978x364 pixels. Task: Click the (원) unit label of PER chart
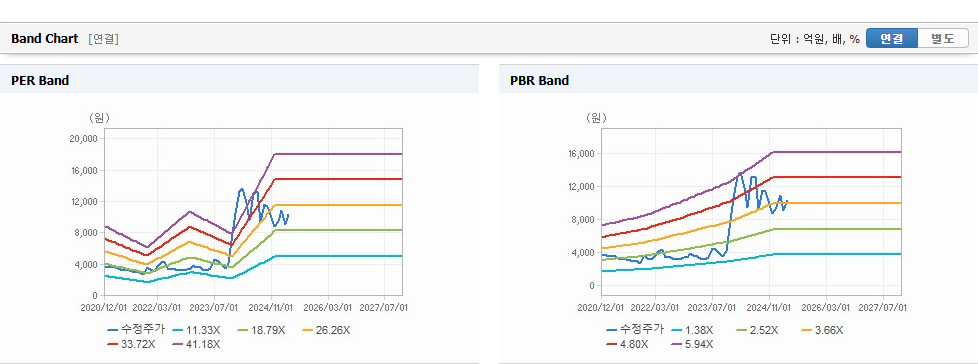coord(99,118)
